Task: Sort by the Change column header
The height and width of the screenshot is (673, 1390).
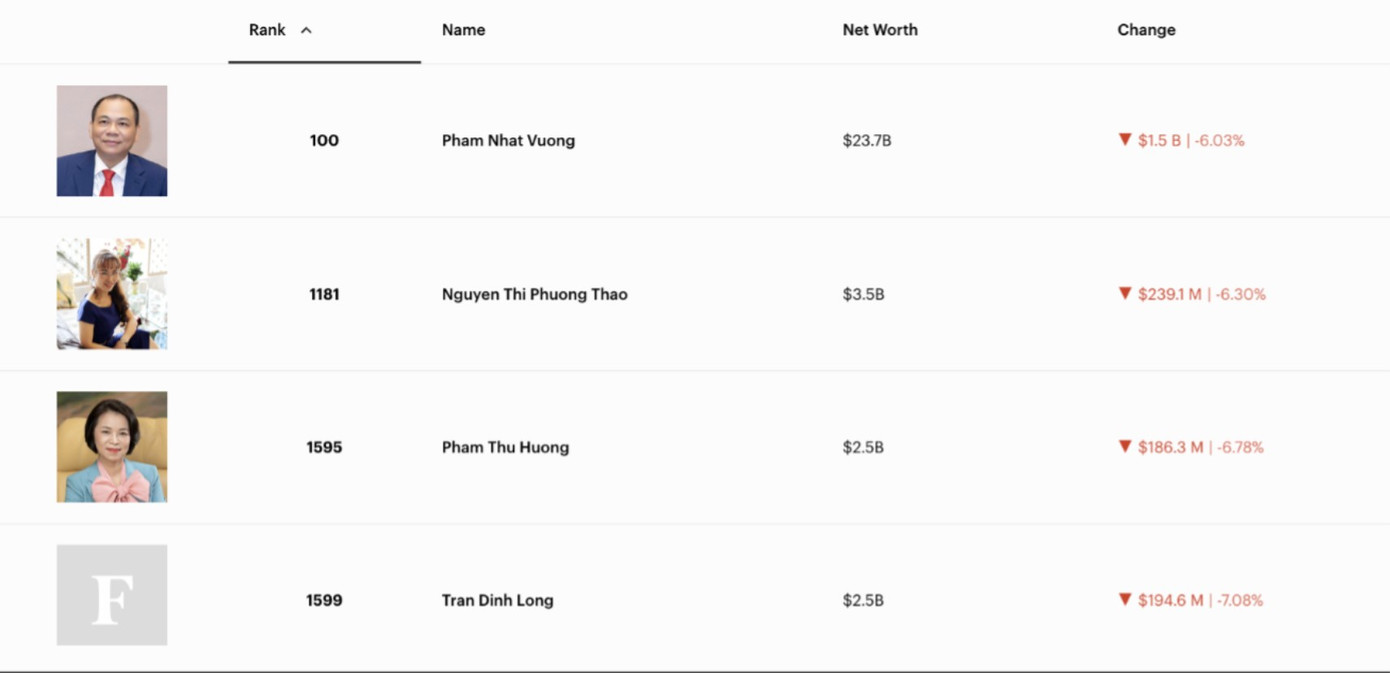Action: point(1146,30)
